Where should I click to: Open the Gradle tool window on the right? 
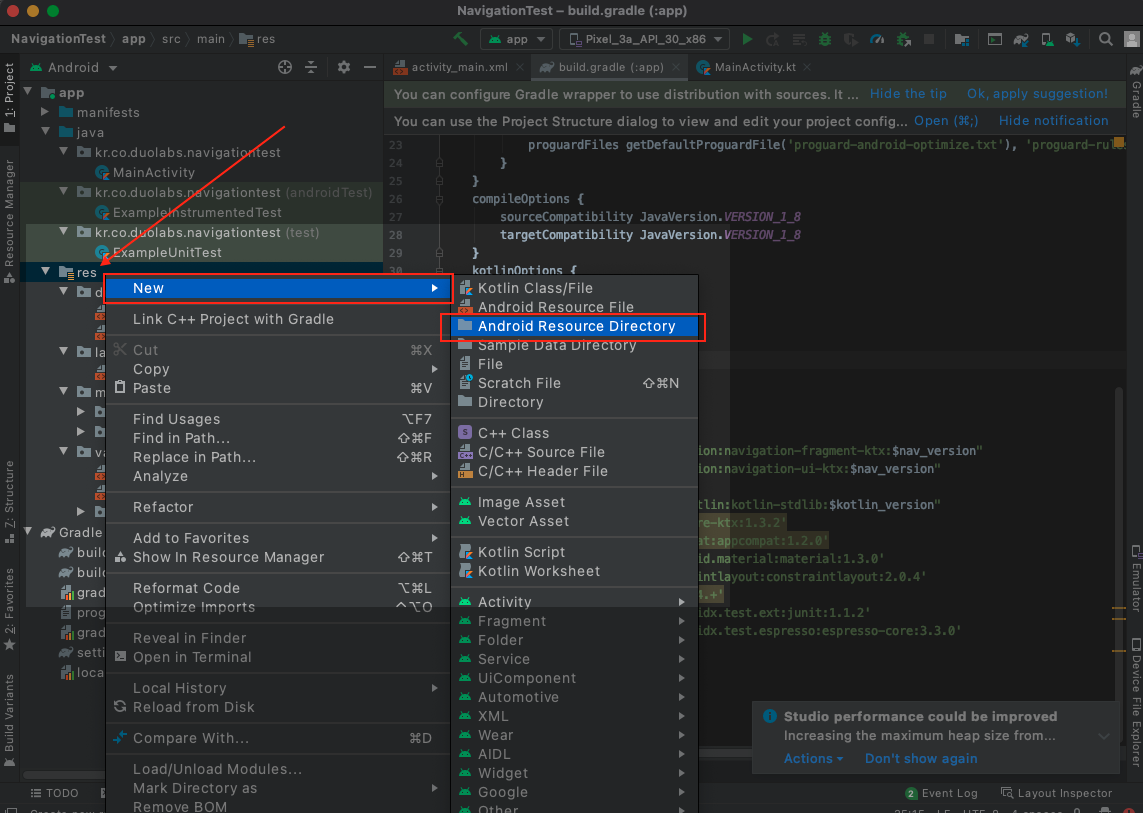[x=1136, y=93]
